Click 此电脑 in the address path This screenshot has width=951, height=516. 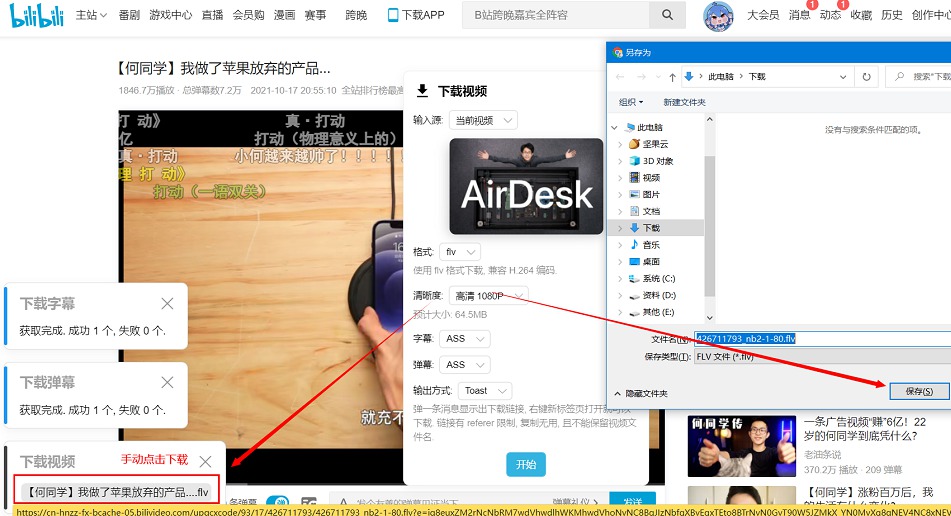pyautogui.click(x=721, y=76)
